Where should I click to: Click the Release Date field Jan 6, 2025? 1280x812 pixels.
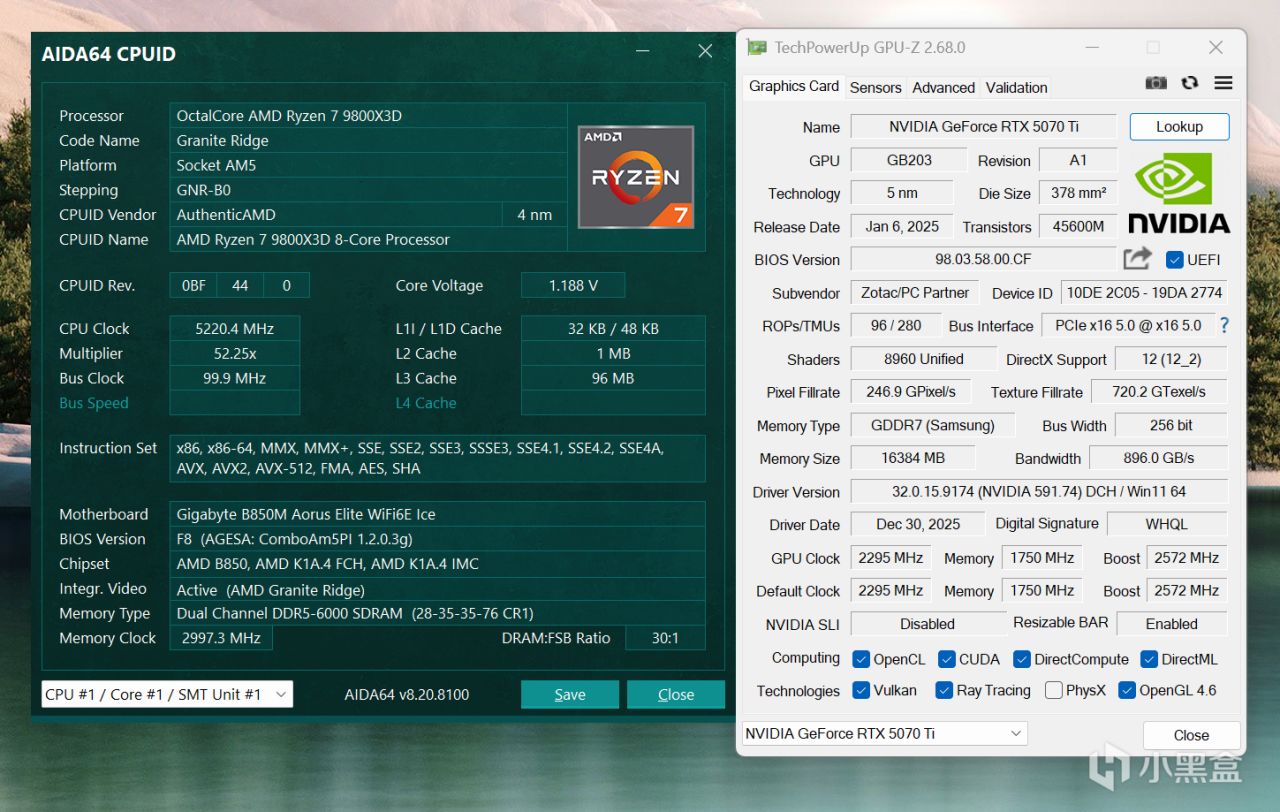point(902,226)
